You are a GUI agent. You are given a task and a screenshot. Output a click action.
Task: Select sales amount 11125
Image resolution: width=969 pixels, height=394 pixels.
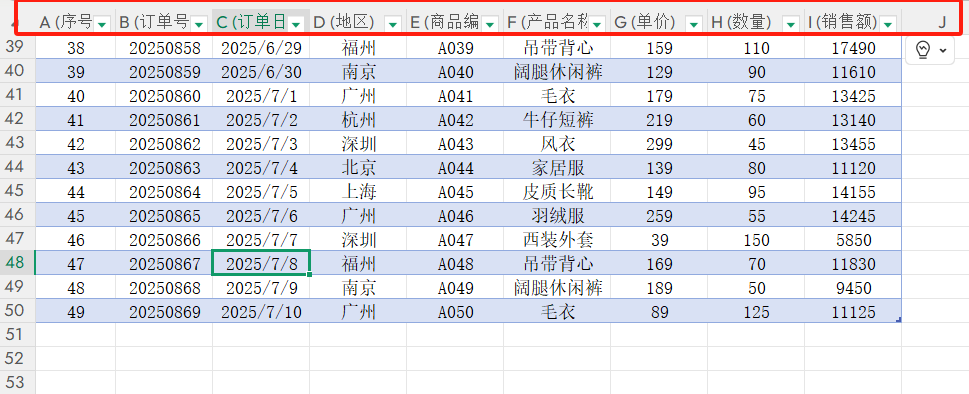click(853, 312)
